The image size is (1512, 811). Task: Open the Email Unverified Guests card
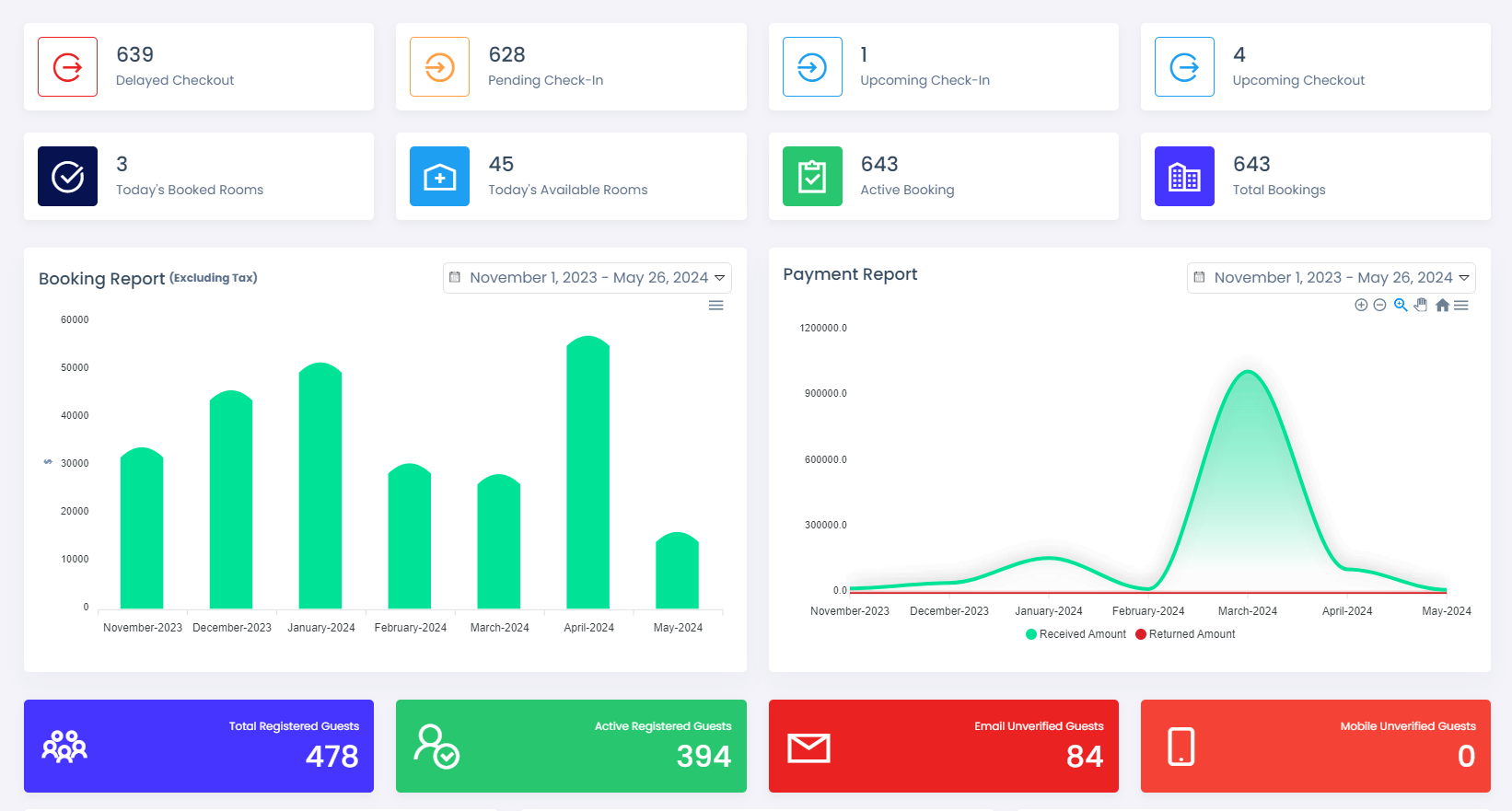pyautogui.click(x=943, y=746)
